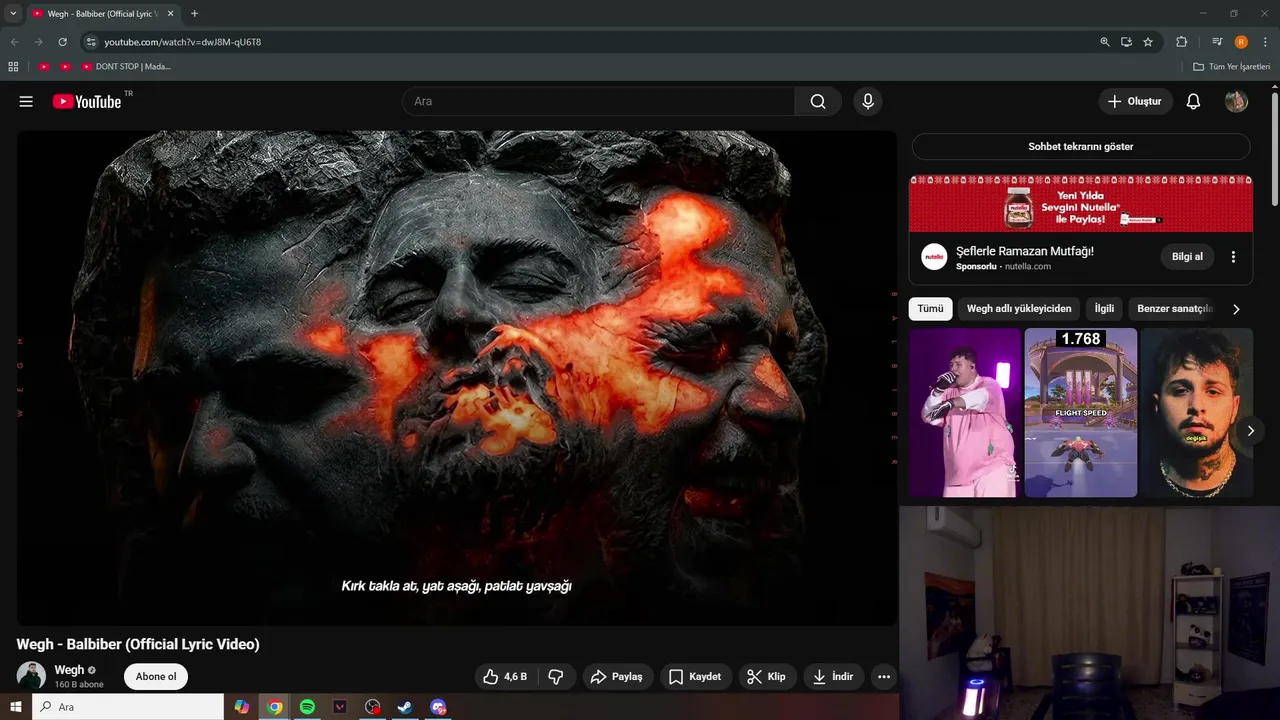This screenshot has height=720, width=1280.
Task: Click the search magnifier button beside Ara
Action: coord(818,101)
